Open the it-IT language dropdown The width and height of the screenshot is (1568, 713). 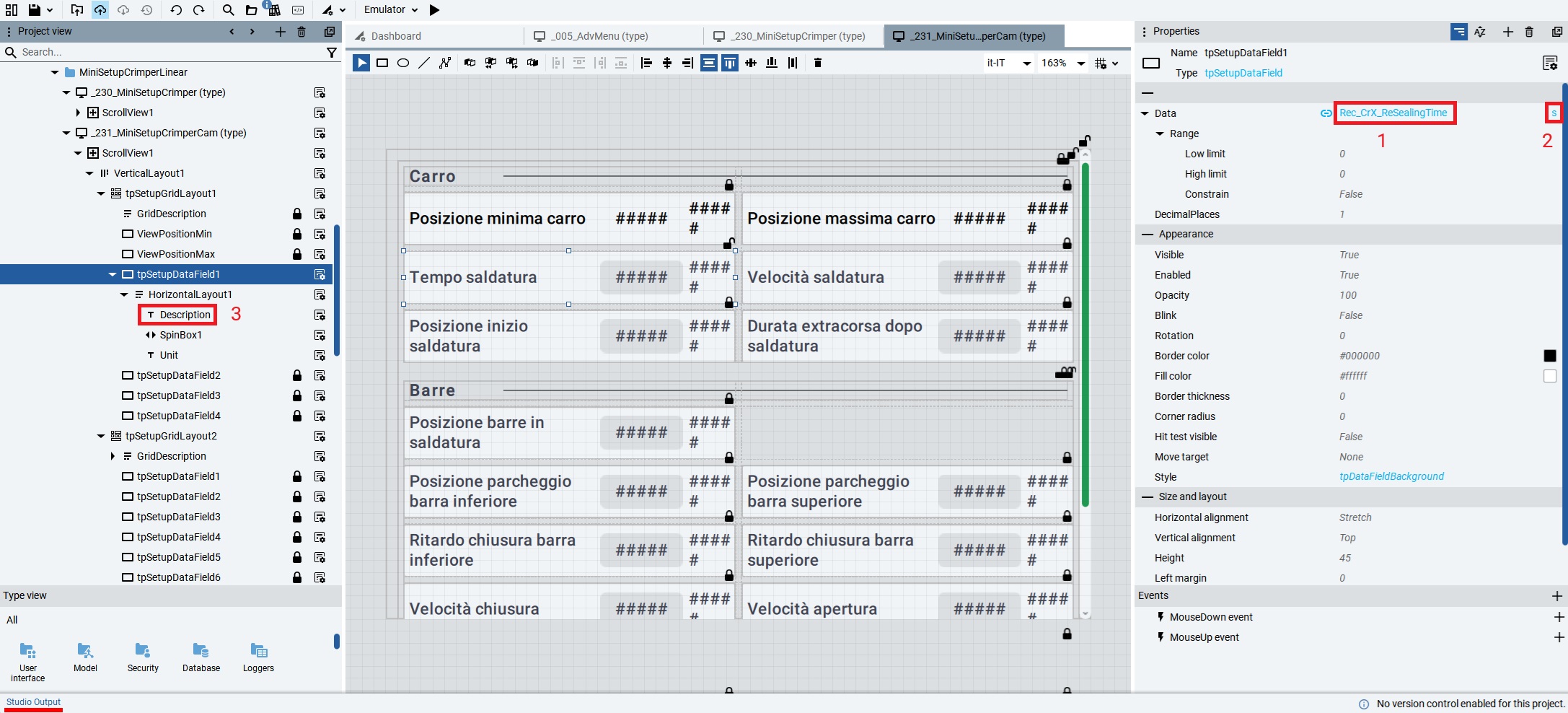[x=1008, y=63]
